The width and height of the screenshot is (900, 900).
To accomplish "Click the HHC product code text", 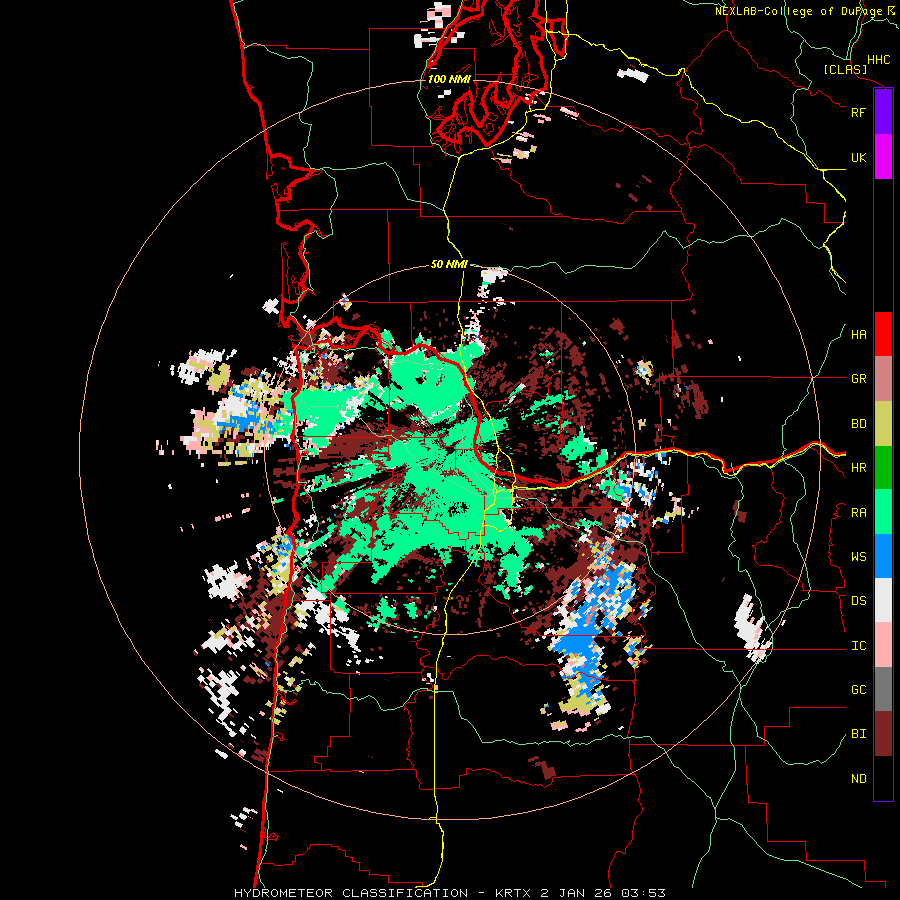I will (x=879, y=60).
